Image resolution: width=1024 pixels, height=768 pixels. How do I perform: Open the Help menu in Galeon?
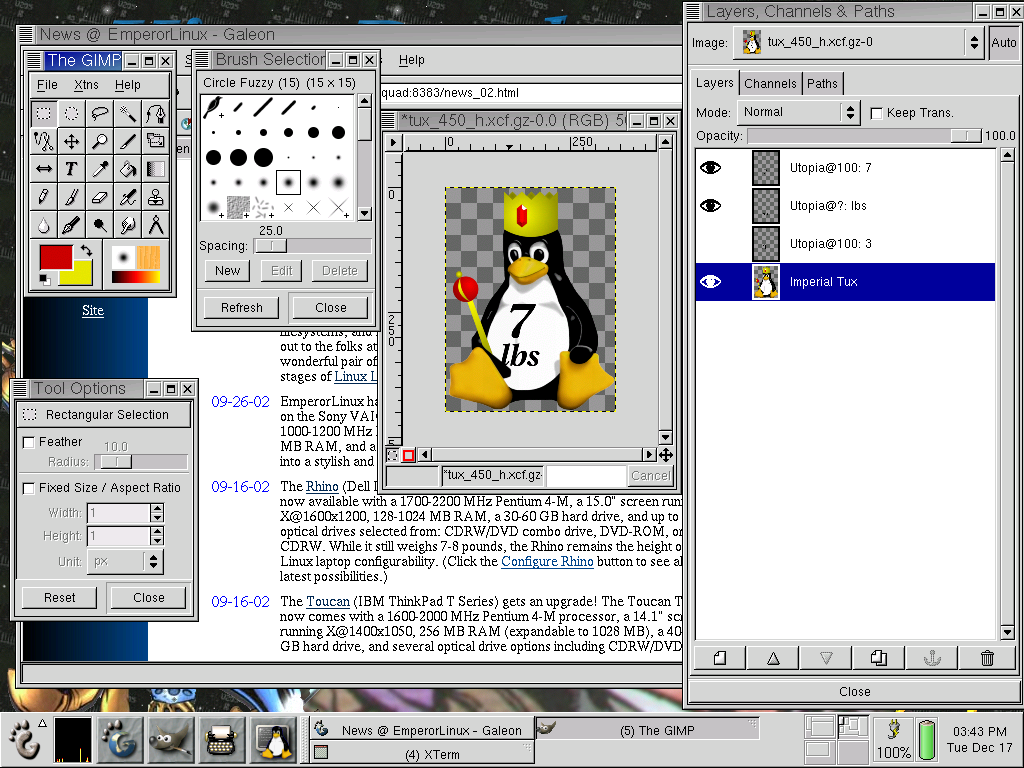411,60
